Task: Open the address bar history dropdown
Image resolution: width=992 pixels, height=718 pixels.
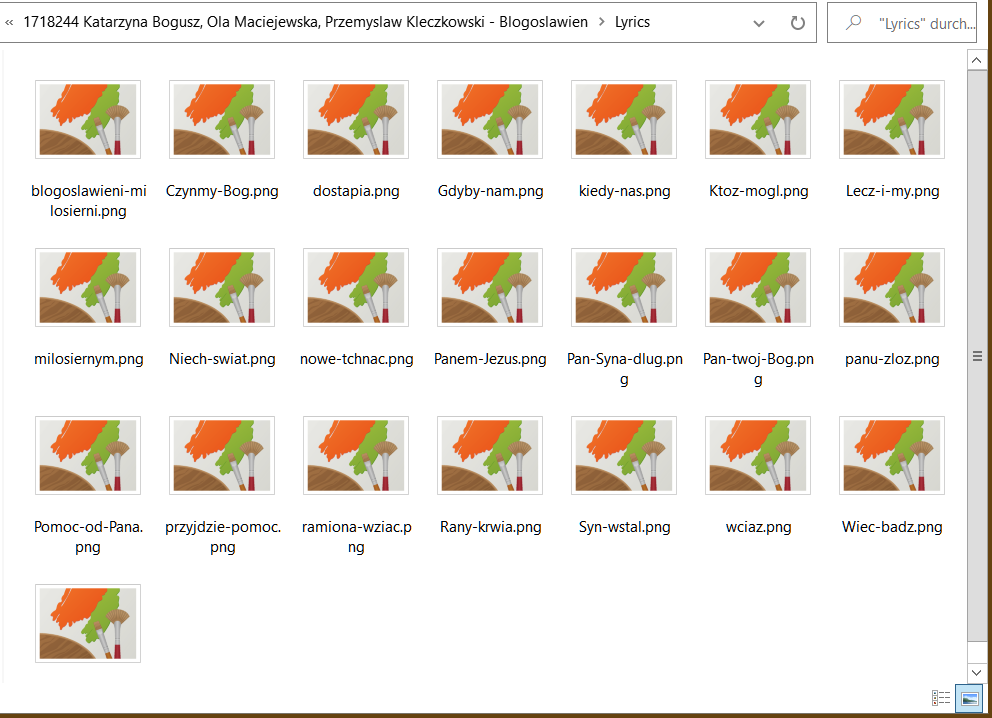Action: point(759,24)
